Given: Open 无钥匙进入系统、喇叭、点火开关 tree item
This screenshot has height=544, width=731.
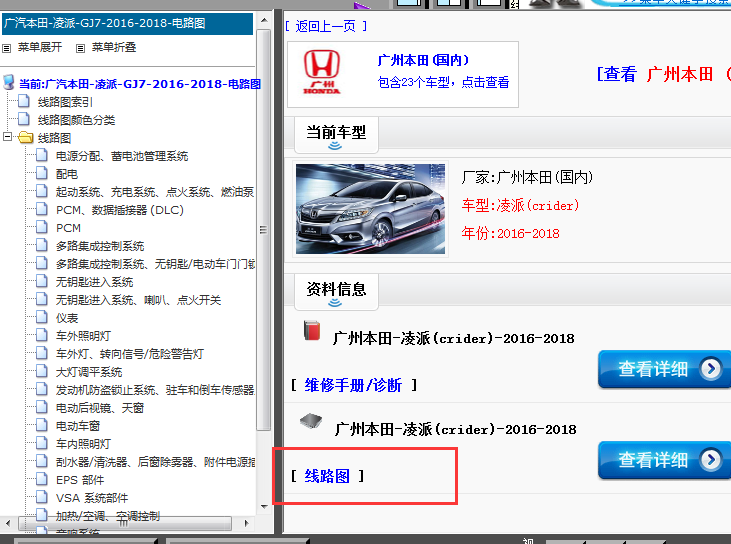Looking at the screenshot, I should point(138,300).
